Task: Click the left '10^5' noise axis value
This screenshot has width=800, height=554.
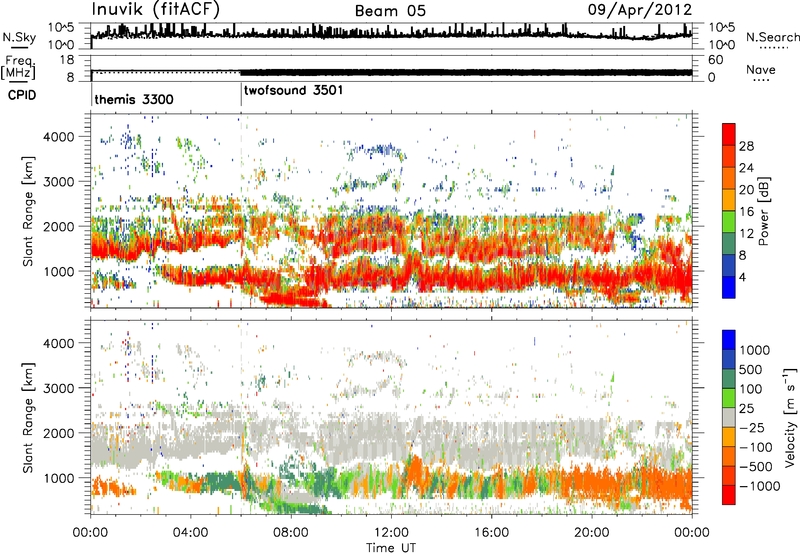Action: (61, 28)
